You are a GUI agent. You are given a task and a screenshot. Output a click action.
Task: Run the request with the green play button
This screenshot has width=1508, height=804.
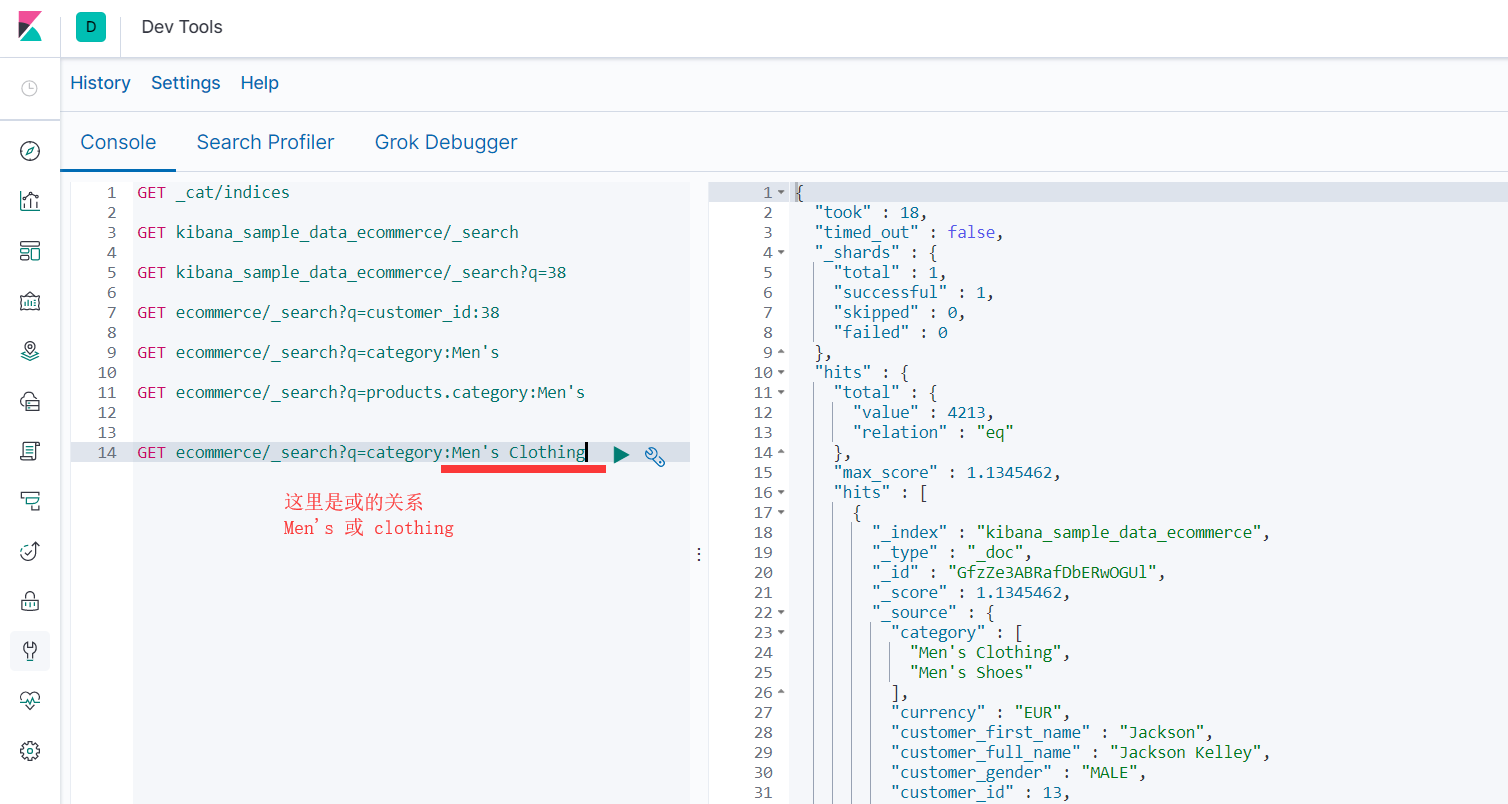click(x=621, y=455)
